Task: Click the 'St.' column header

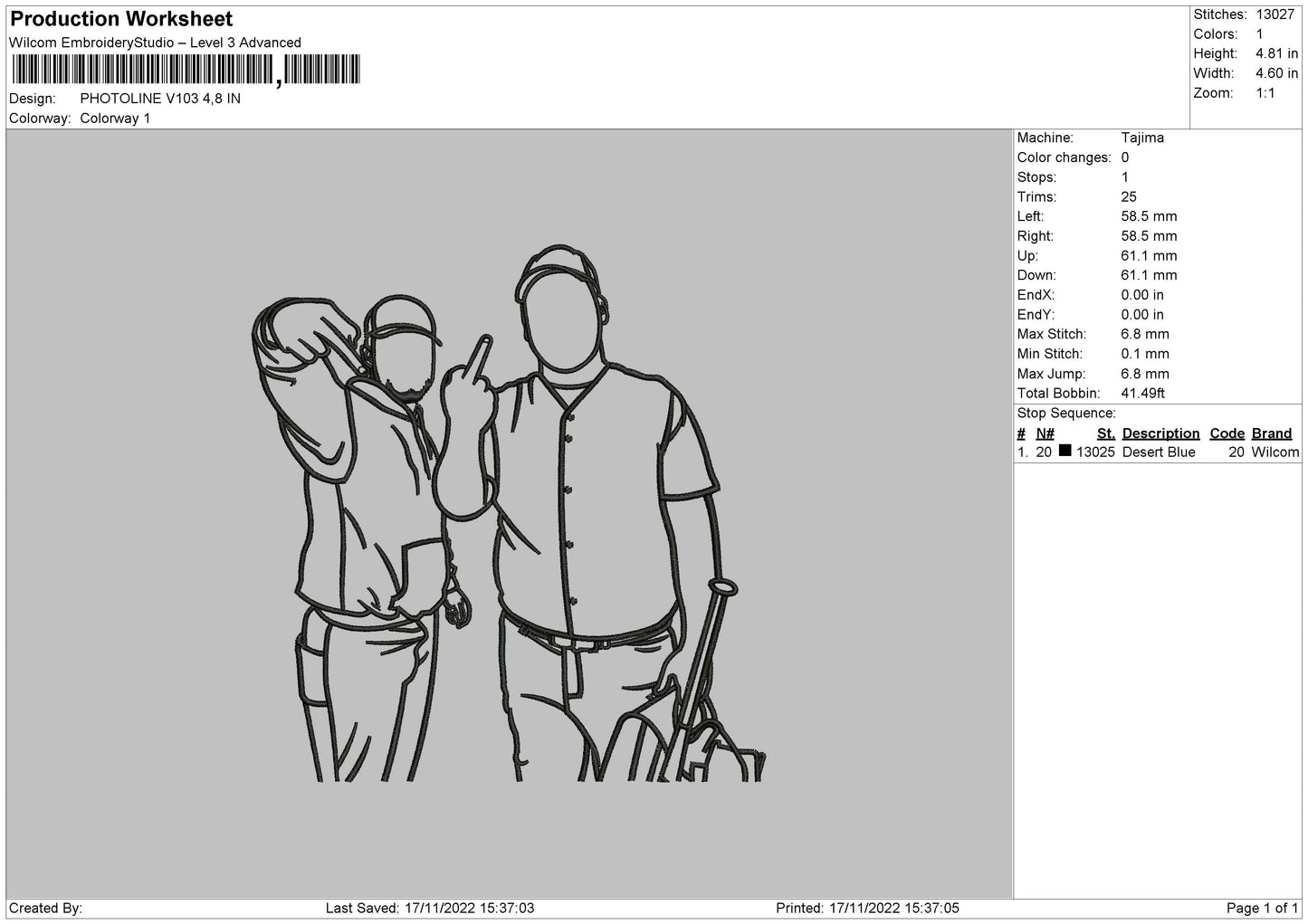Action: tap(1105, 433)
